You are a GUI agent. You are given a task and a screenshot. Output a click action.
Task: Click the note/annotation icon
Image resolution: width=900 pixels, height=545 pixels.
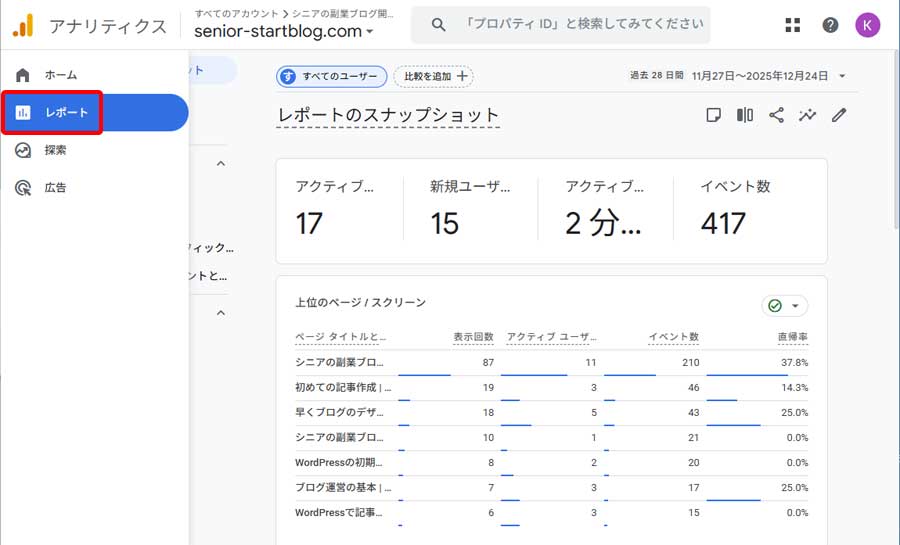pyautogui.click(x=713, y=115)
